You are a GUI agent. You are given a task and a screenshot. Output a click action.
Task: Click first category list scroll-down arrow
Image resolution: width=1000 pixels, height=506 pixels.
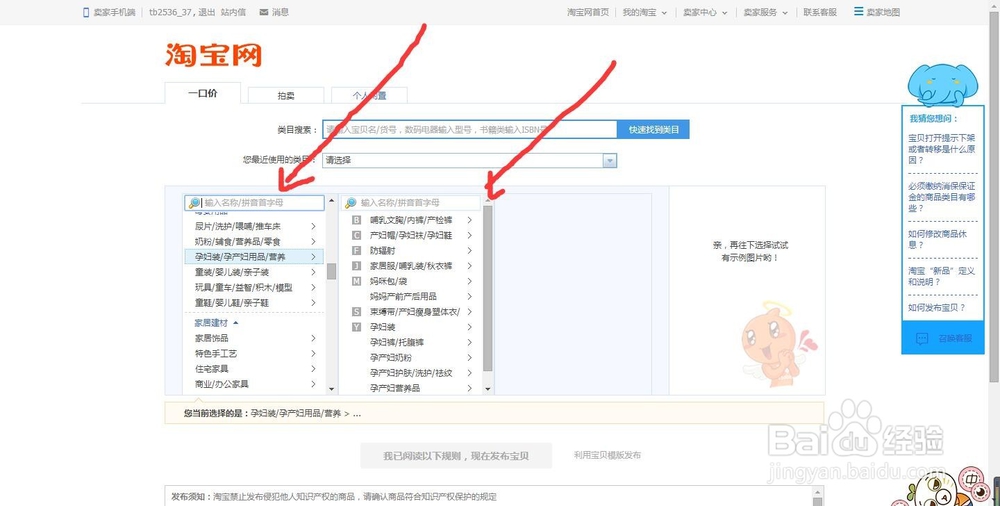332,389
